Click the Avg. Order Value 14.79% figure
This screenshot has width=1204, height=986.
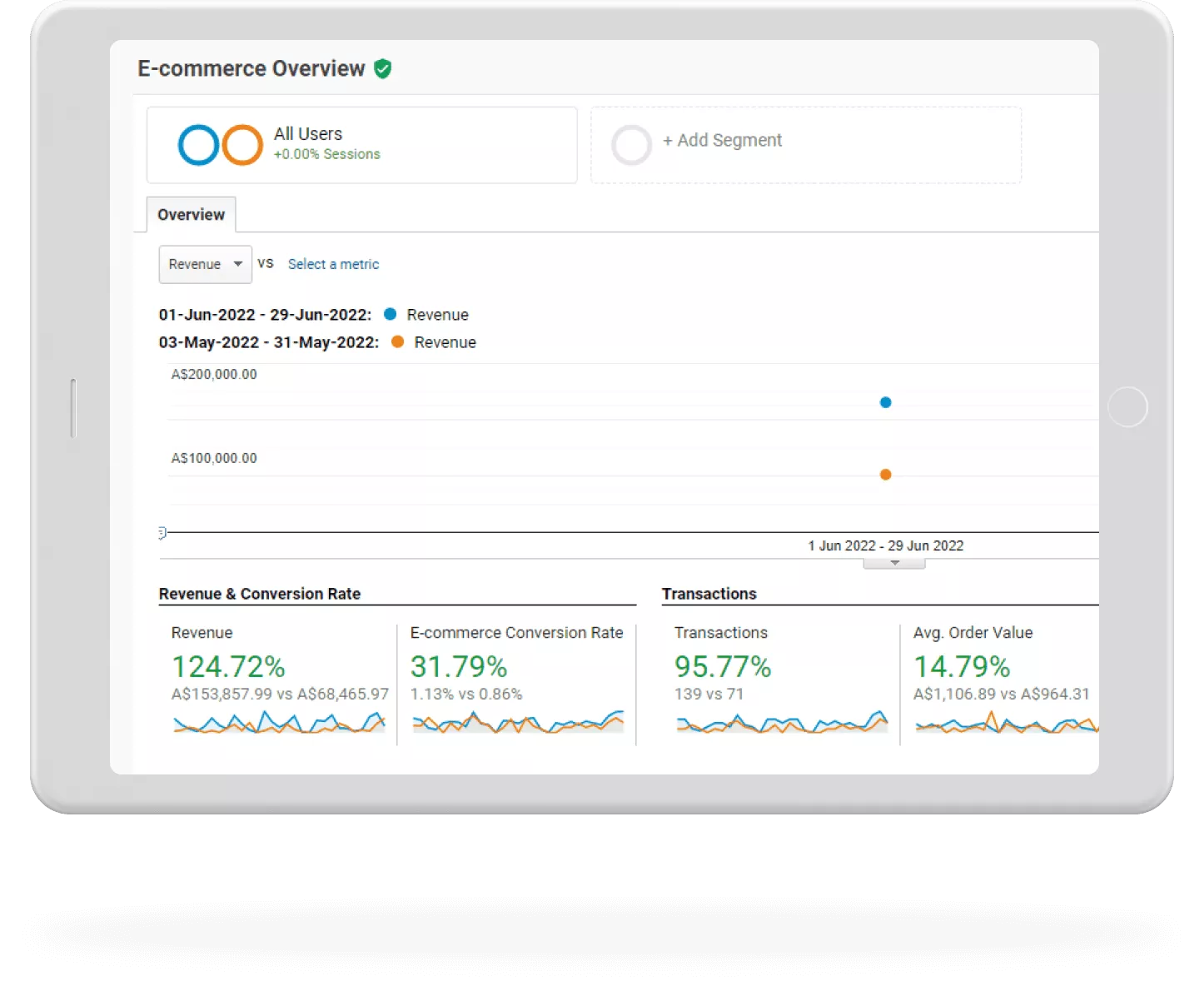point(962,667)
